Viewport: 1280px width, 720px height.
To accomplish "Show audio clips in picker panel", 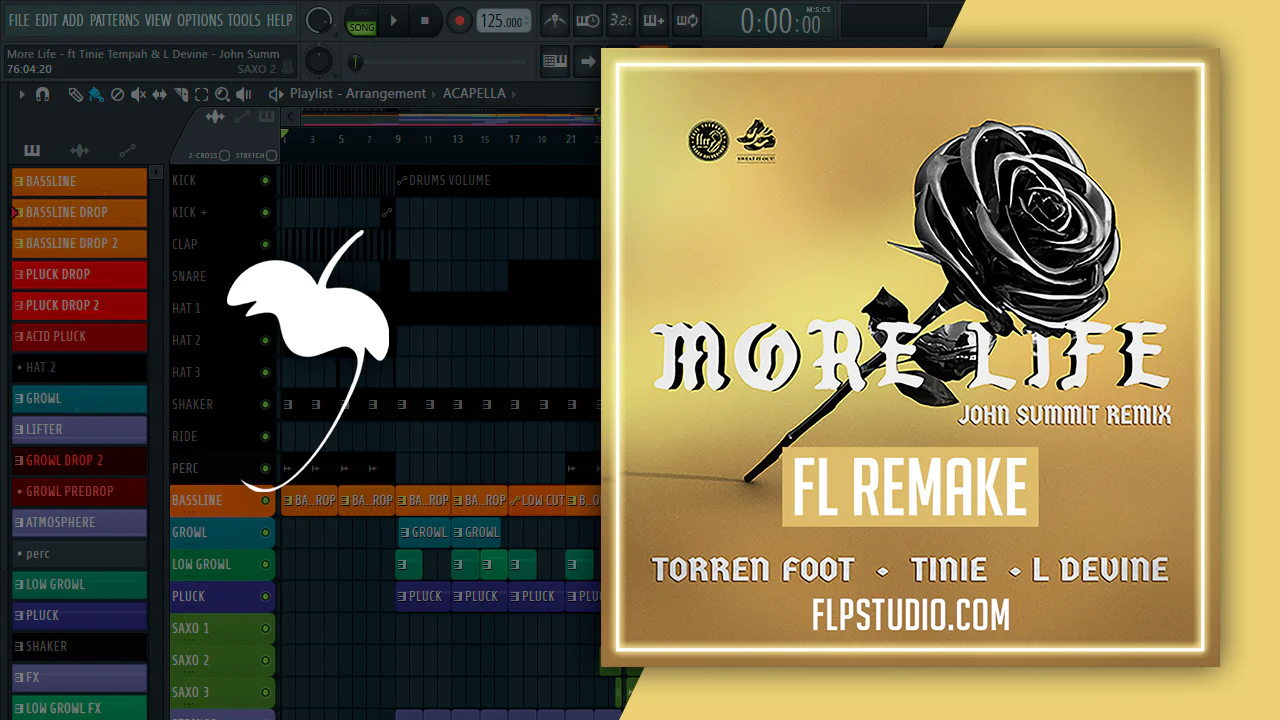I will [79, 150].
